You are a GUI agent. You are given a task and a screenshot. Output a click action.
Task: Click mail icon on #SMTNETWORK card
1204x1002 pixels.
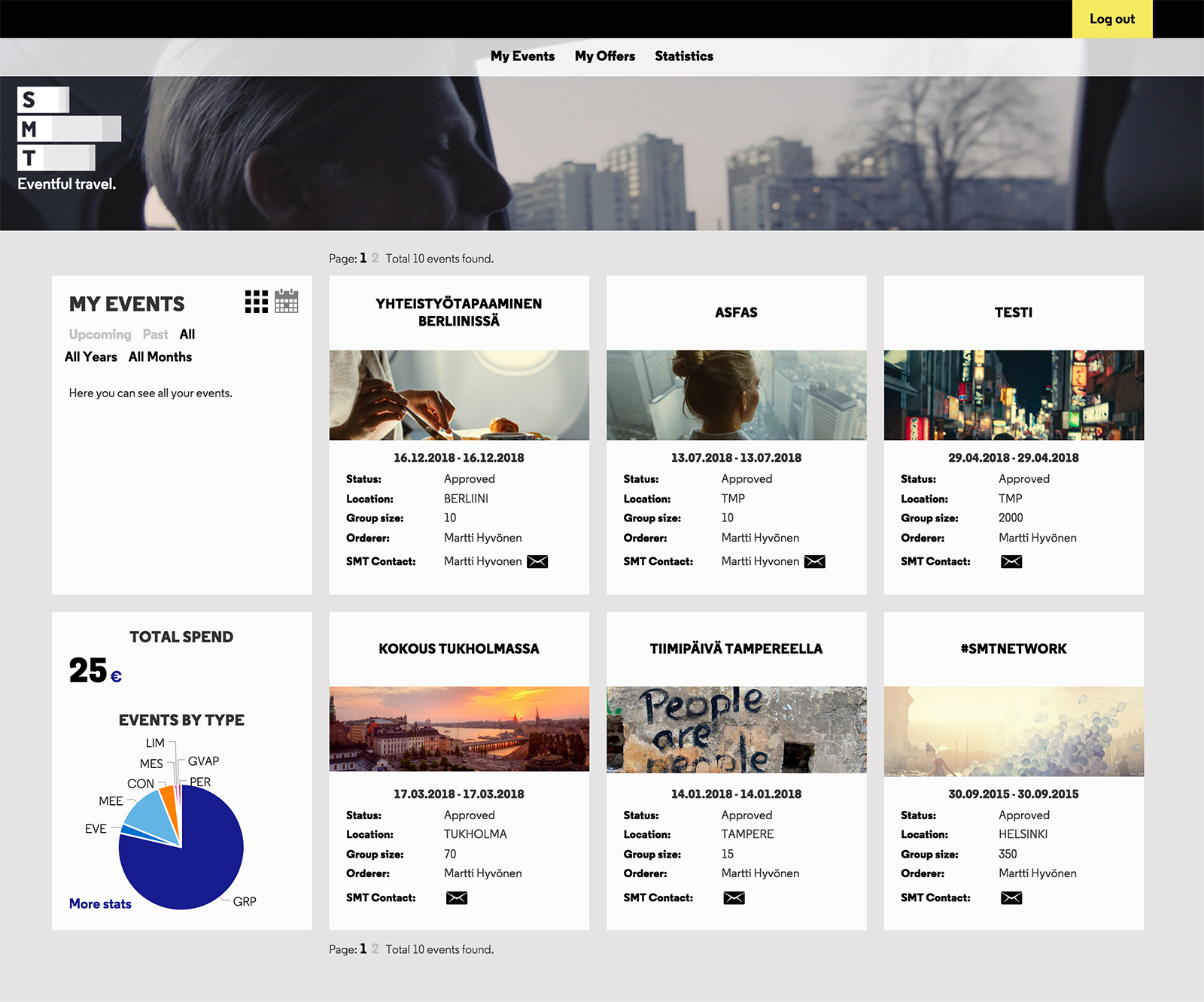[x=1011, y=898]
